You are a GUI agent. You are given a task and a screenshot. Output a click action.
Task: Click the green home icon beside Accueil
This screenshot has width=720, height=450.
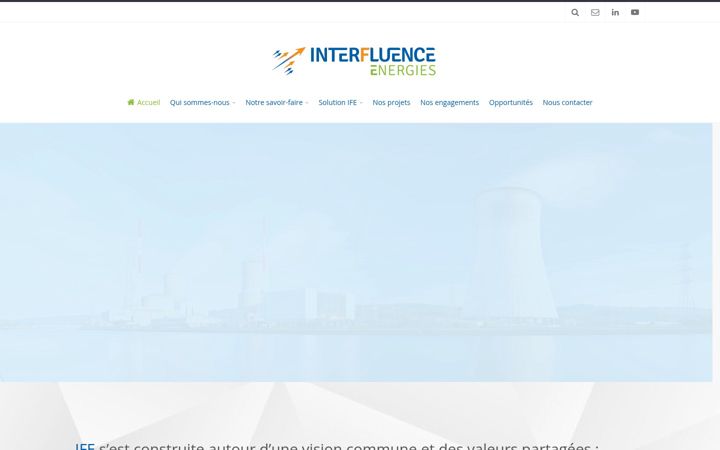[x=131, y=102]
